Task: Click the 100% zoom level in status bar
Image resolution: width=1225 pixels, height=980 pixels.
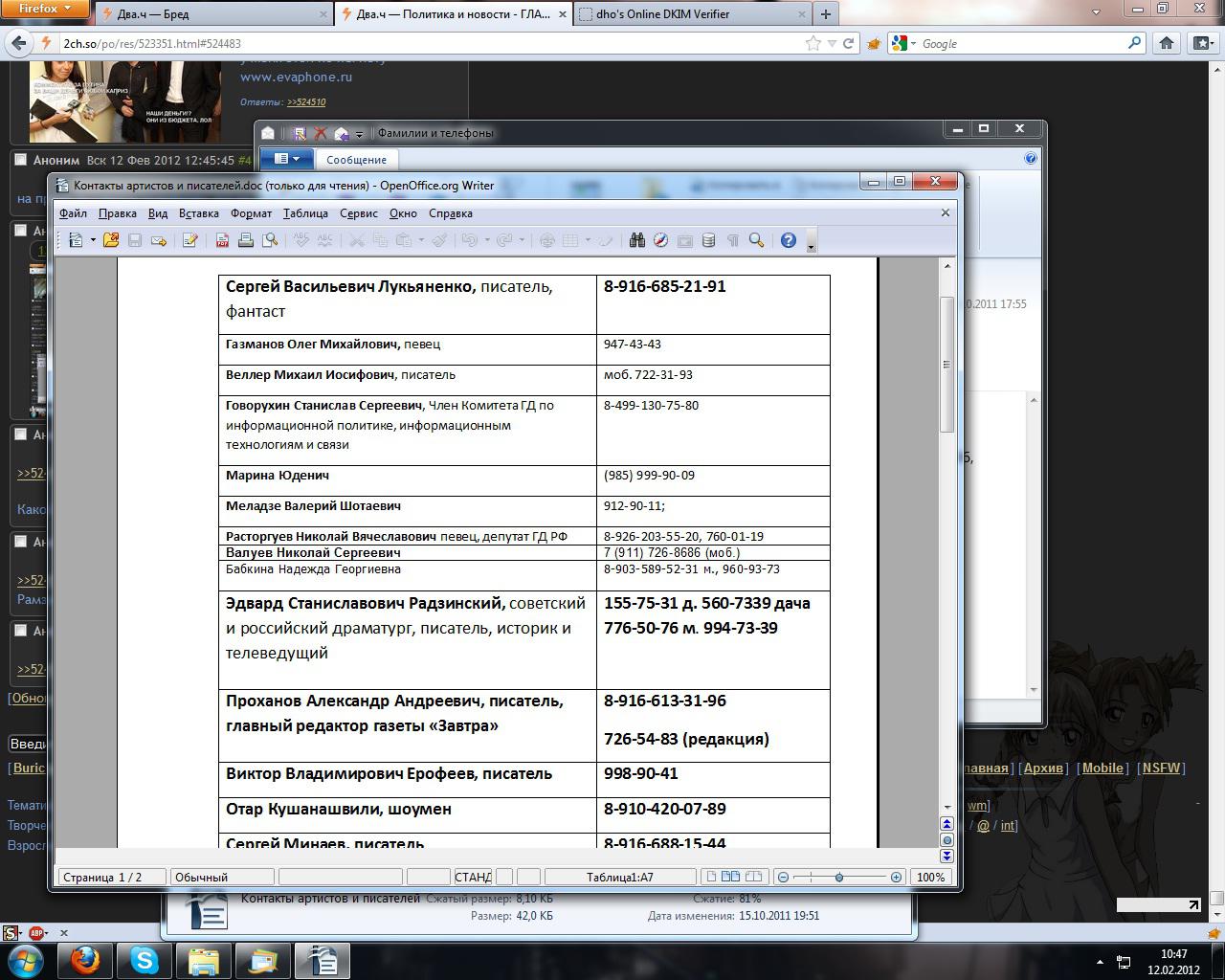Action: (931, 877)
